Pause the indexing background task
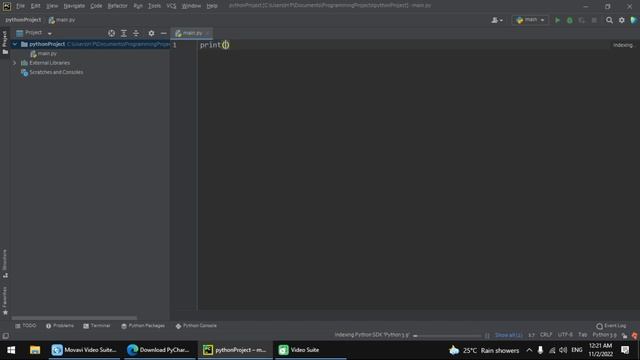Image resolution: width=640 pixels, height=360 pixels. 487,336
